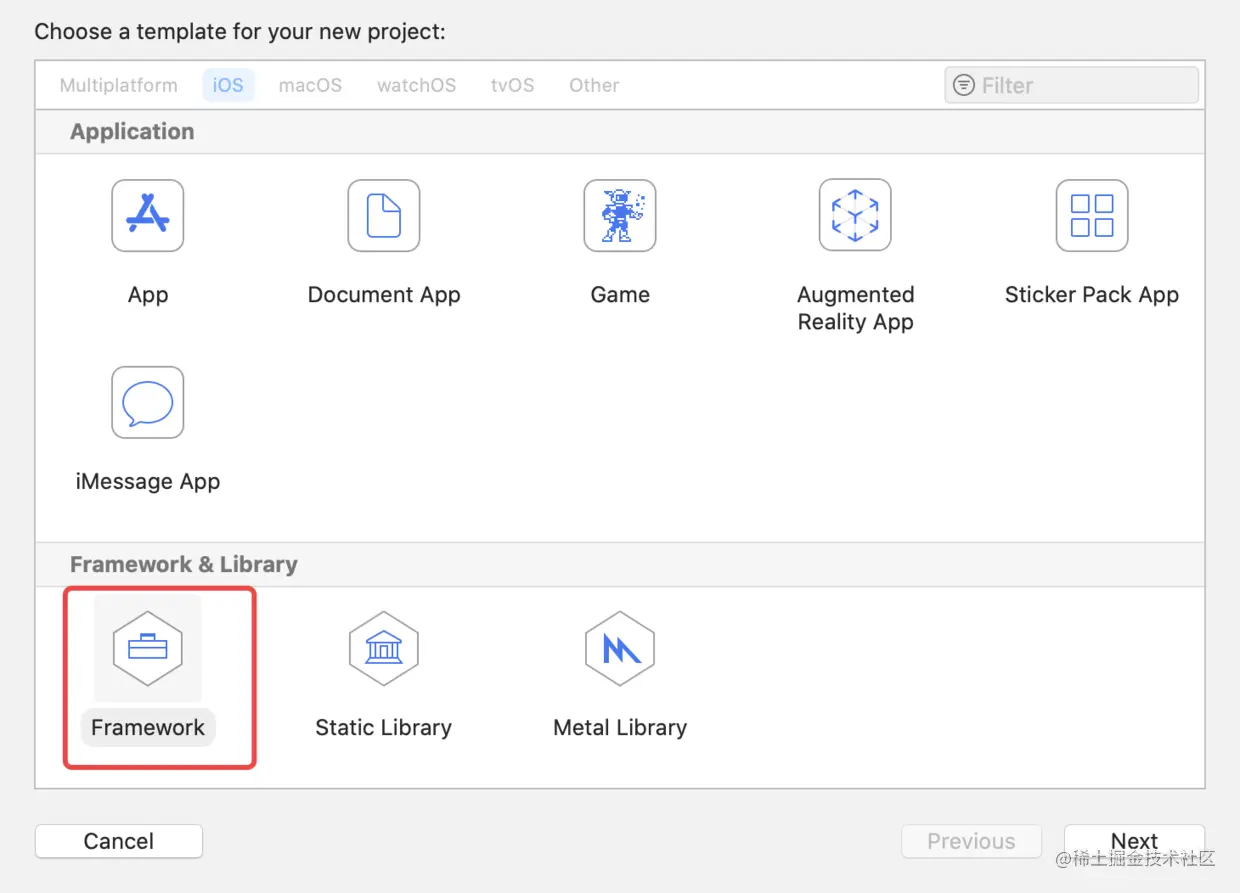Select the App template icon
The width and height of the screenshot is (1240, 893).
(148, 215)
